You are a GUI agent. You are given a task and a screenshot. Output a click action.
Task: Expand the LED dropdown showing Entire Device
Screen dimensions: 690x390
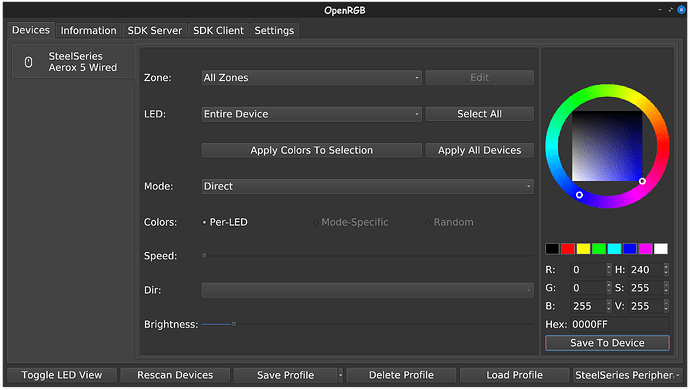[x=312, y=114]
